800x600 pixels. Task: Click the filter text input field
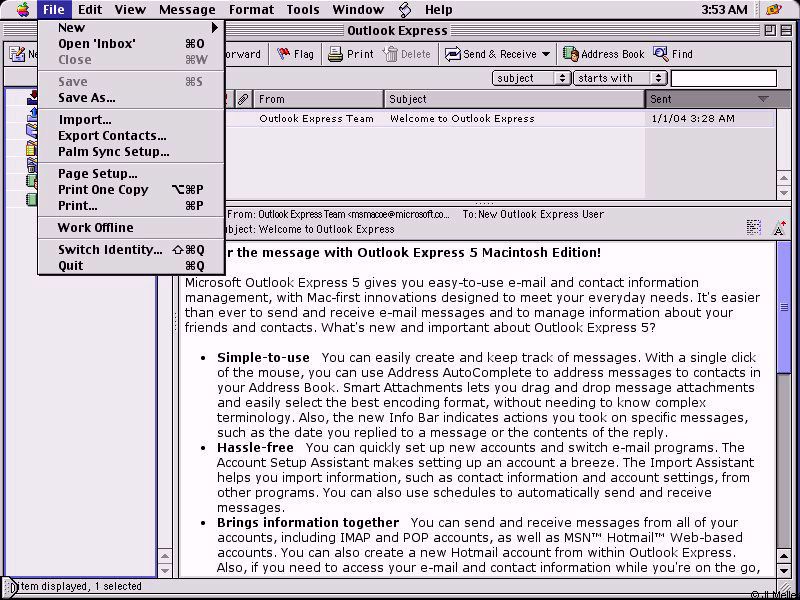(723, 78)
